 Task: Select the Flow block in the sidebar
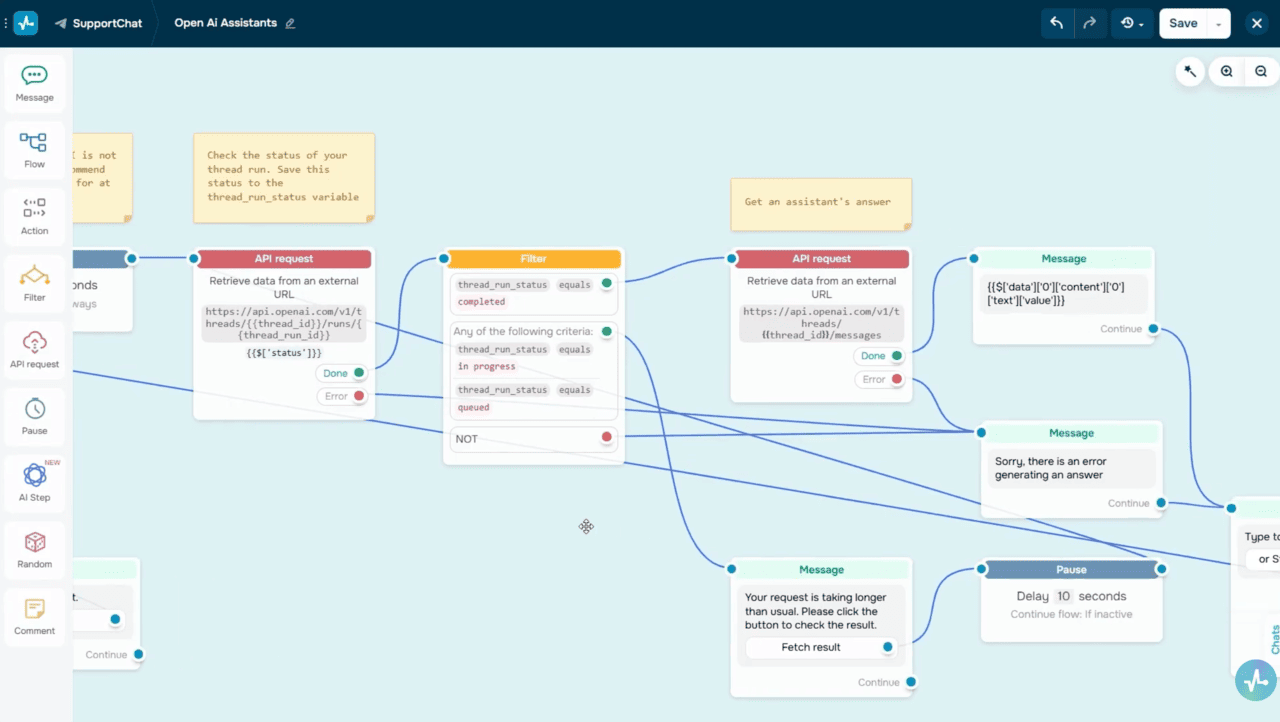(34, 150)
